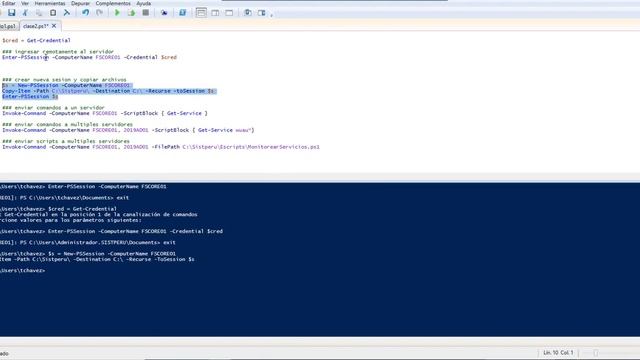Show the command add-on pane icon
This screenshot has width=640, height=360.
tap(262, 13)
